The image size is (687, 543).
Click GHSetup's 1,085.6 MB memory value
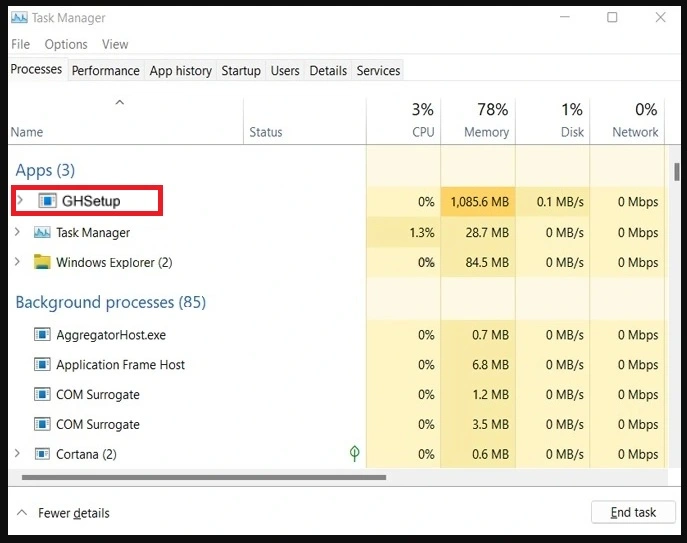pyautogui.click(x=480, y=202)
